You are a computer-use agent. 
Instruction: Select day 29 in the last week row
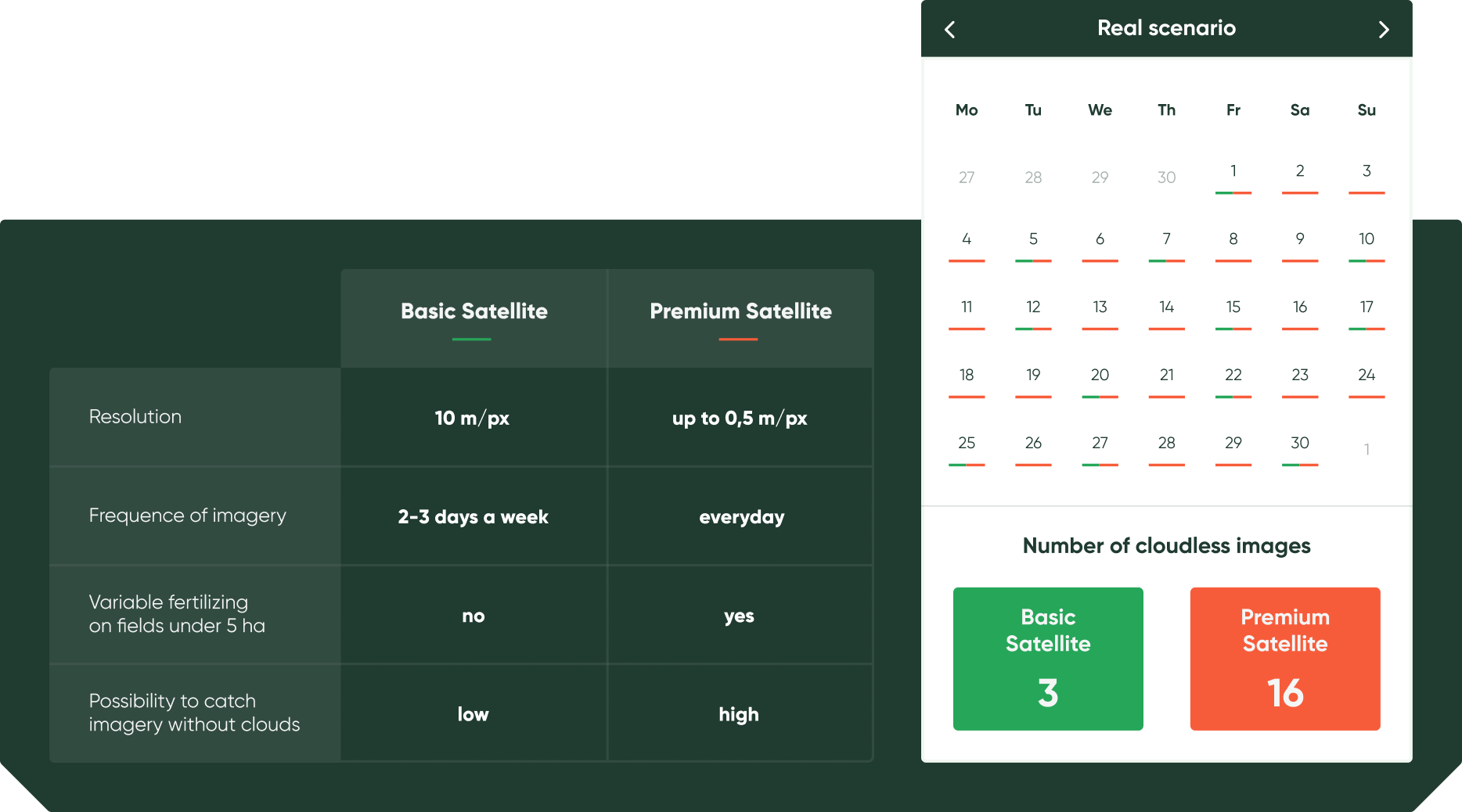1233,449
